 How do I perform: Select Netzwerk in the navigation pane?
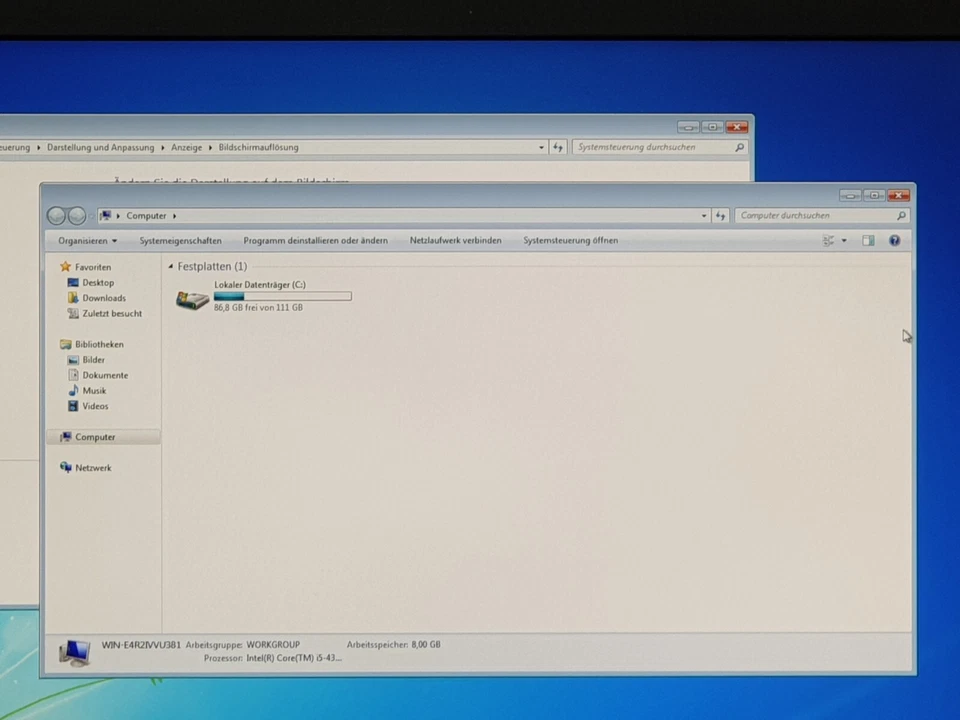(x=93, y=467)
